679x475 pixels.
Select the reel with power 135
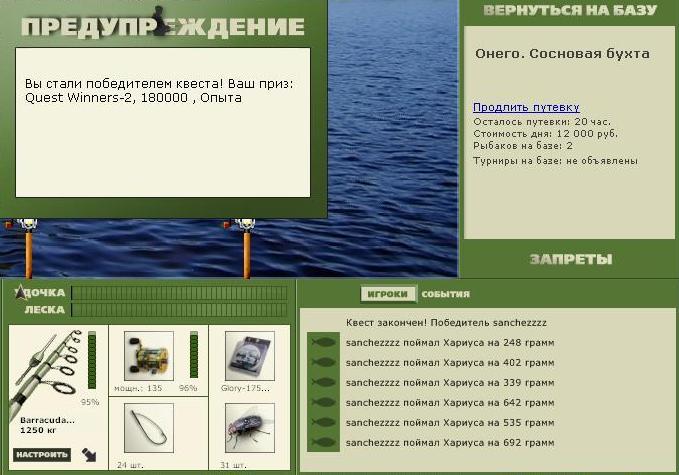click(x=149, y=356)
